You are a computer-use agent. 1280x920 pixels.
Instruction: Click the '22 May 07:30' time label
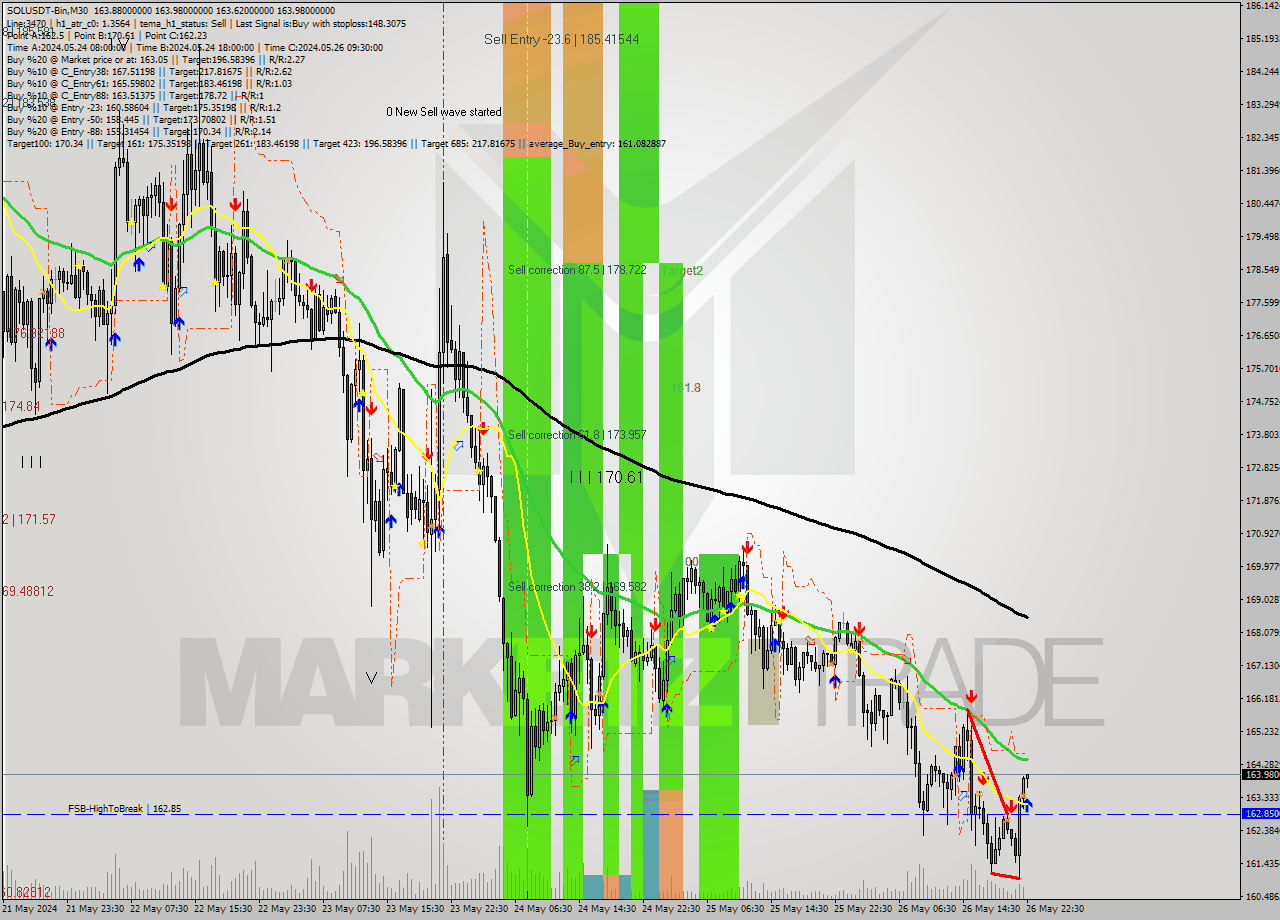(159, 909)
